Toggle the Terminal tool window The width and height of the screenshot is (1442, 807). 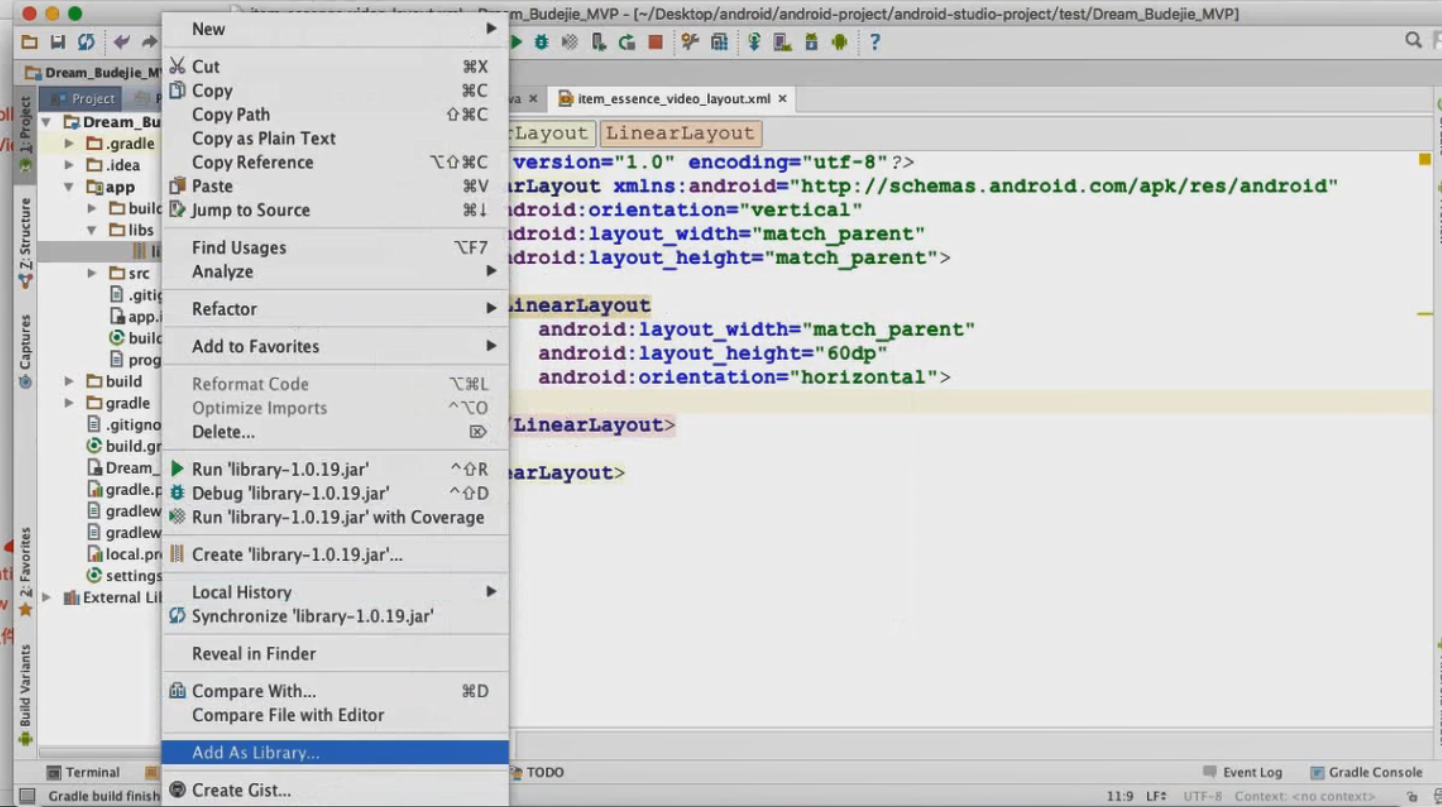84,772
